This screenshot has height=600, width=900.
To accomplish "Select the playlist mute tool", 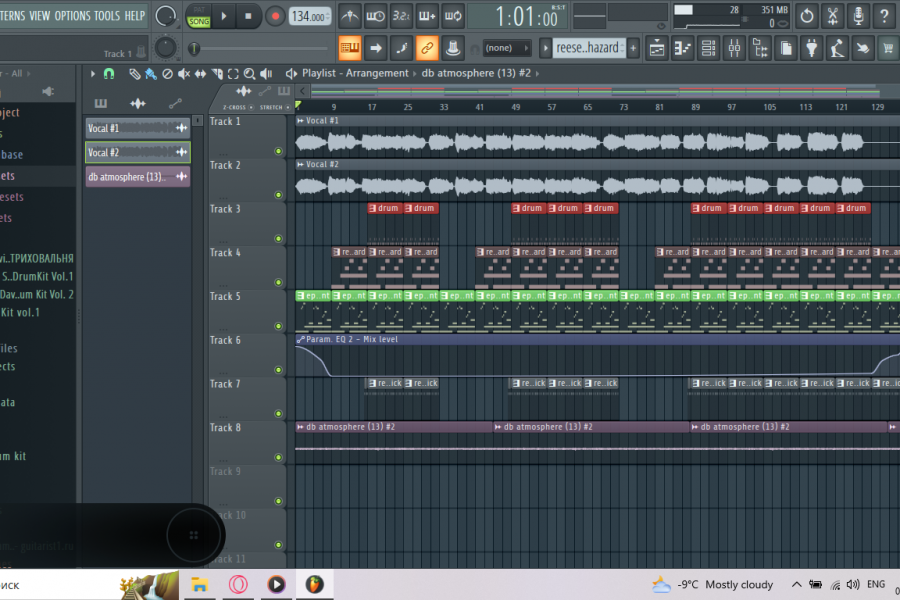I will click(184, 73).
